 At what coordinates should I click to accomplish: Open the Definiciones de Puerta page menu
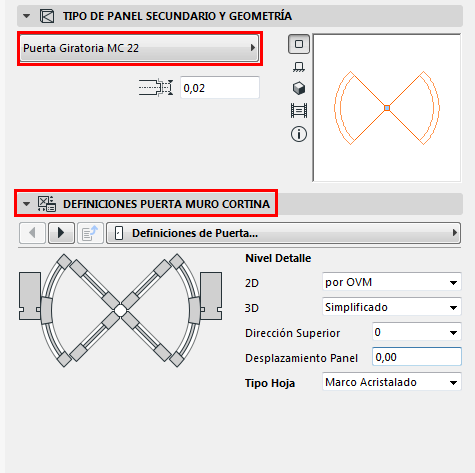(284, 233)
